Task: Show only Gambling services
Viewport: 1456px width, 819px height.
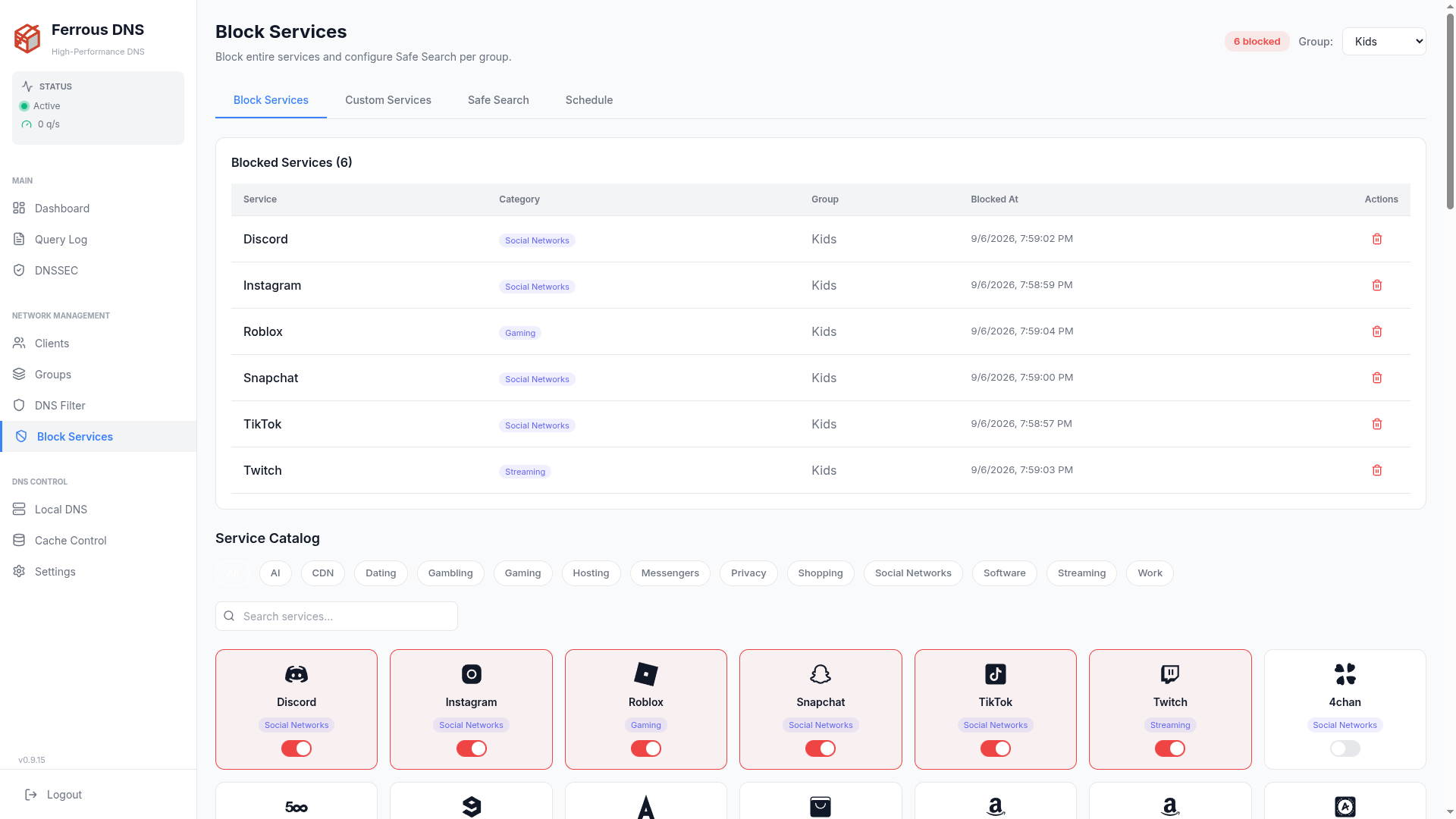Action: click(450, 573)
